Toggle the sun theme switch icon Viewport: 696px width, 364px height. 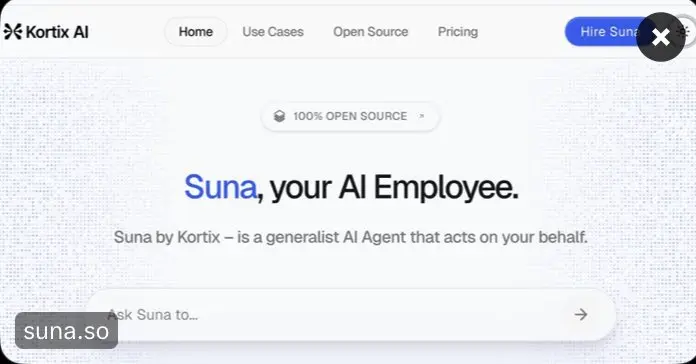pos(687,32)
